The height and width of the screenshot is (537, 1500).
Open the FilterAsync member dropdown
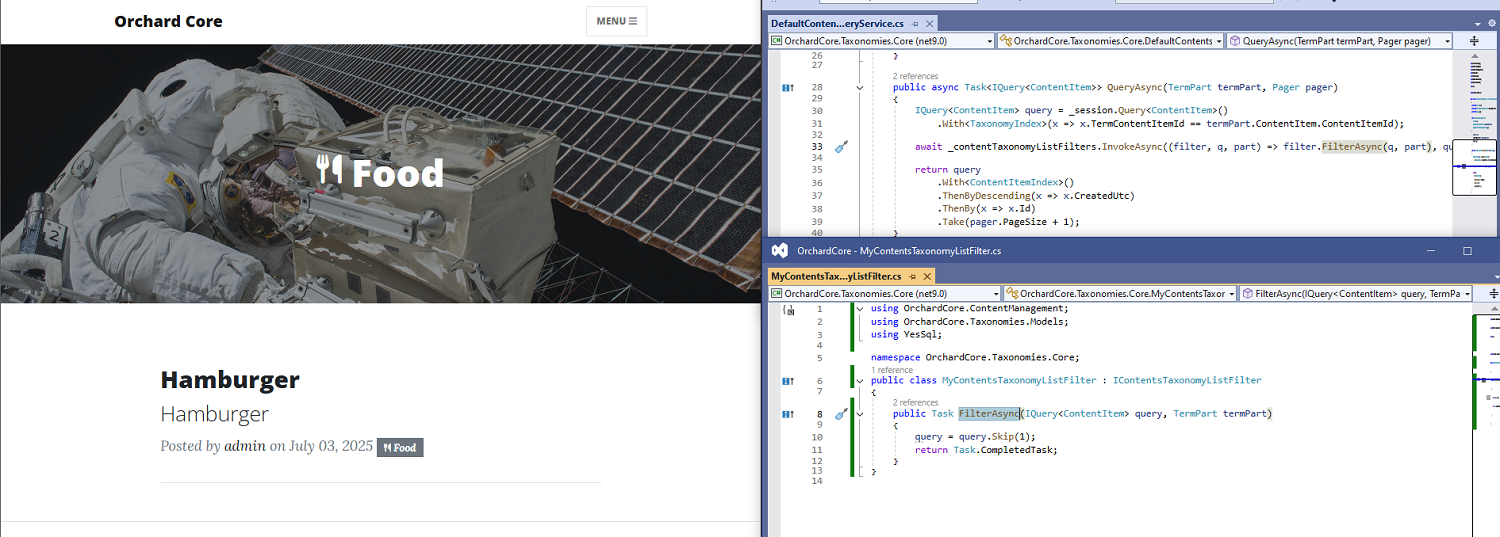click(x=1354, y=294)
